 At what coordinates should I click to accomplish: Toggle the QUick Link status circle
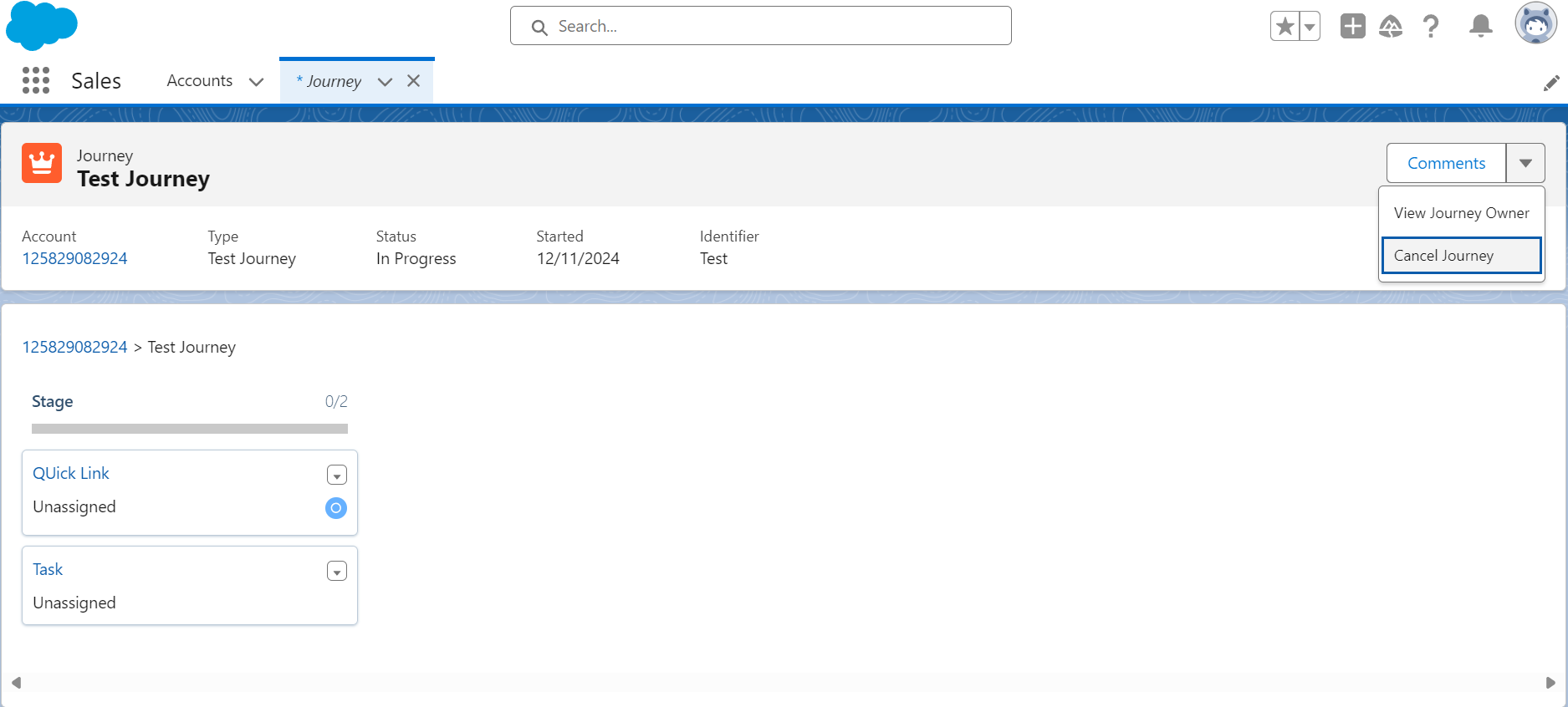point(335,508)
